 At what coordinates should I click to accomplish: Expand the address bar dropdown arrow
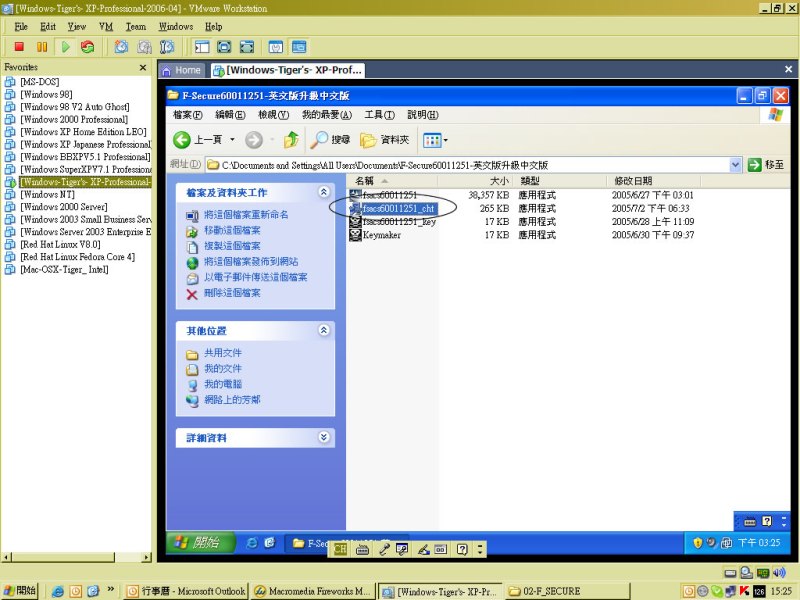[x=735, y=165]
